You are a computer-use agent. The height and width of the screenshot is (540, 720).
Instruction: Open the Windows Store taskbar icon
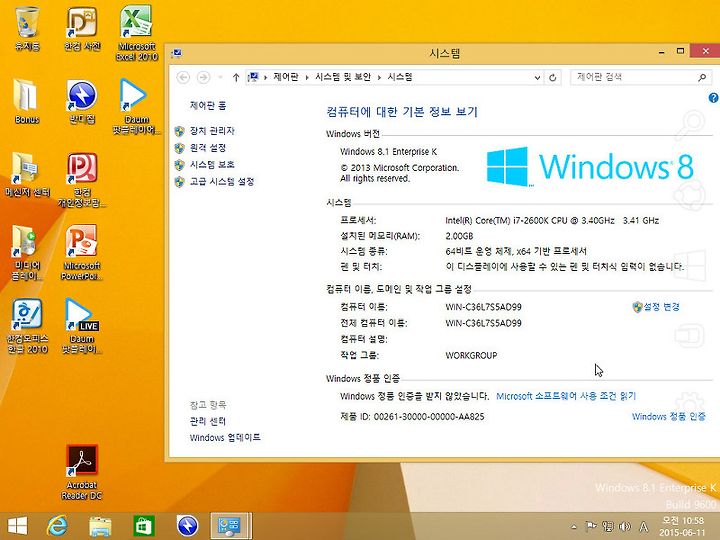tap(144, 525)
